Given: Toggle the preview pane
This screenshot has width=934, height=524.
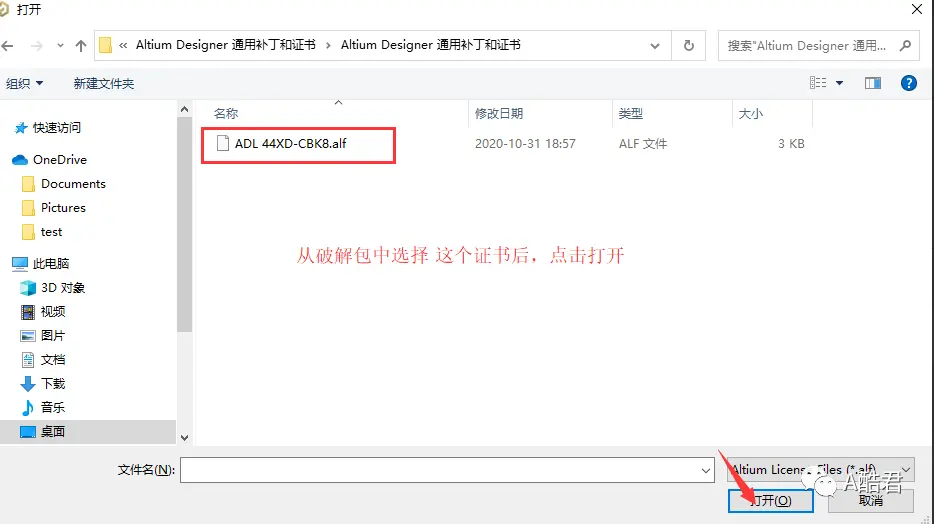Looking at the screenshot, I should coord(873,83).
